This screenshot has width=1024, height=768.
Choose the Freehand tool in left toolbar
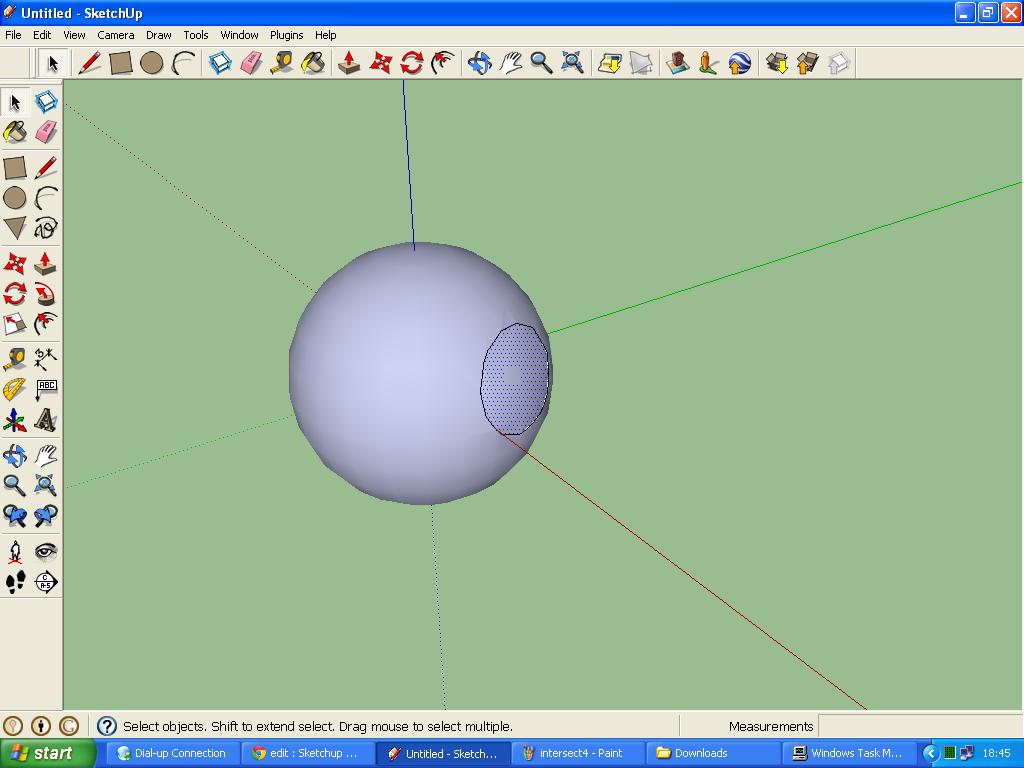click(x=46, y=229)
